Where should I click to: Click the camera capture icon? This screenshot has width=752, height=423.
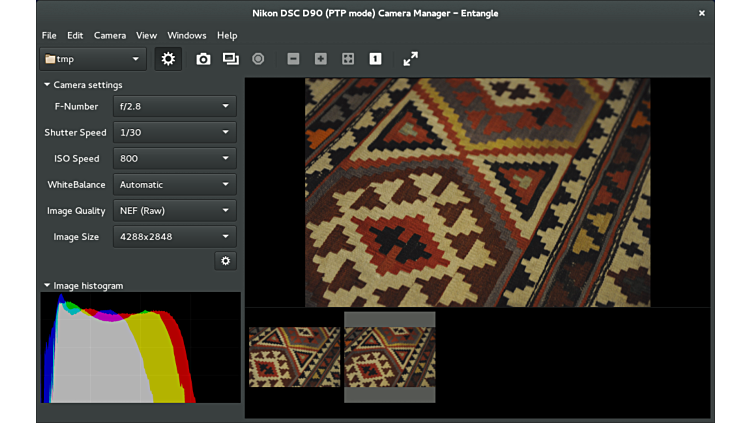[x=203, y=59]
